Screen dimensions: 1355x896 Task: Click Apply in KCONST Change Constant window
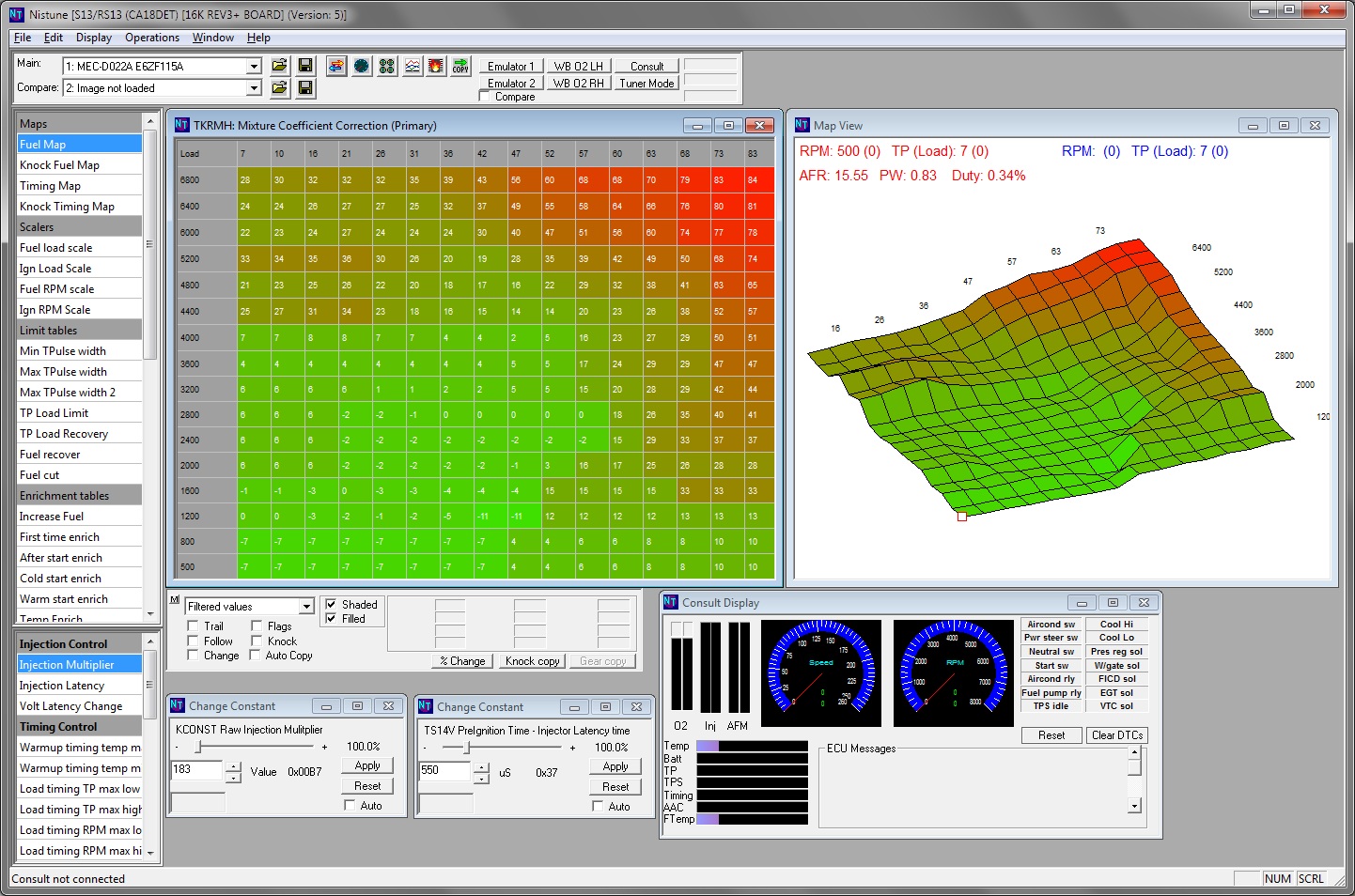tap(367, 765)
